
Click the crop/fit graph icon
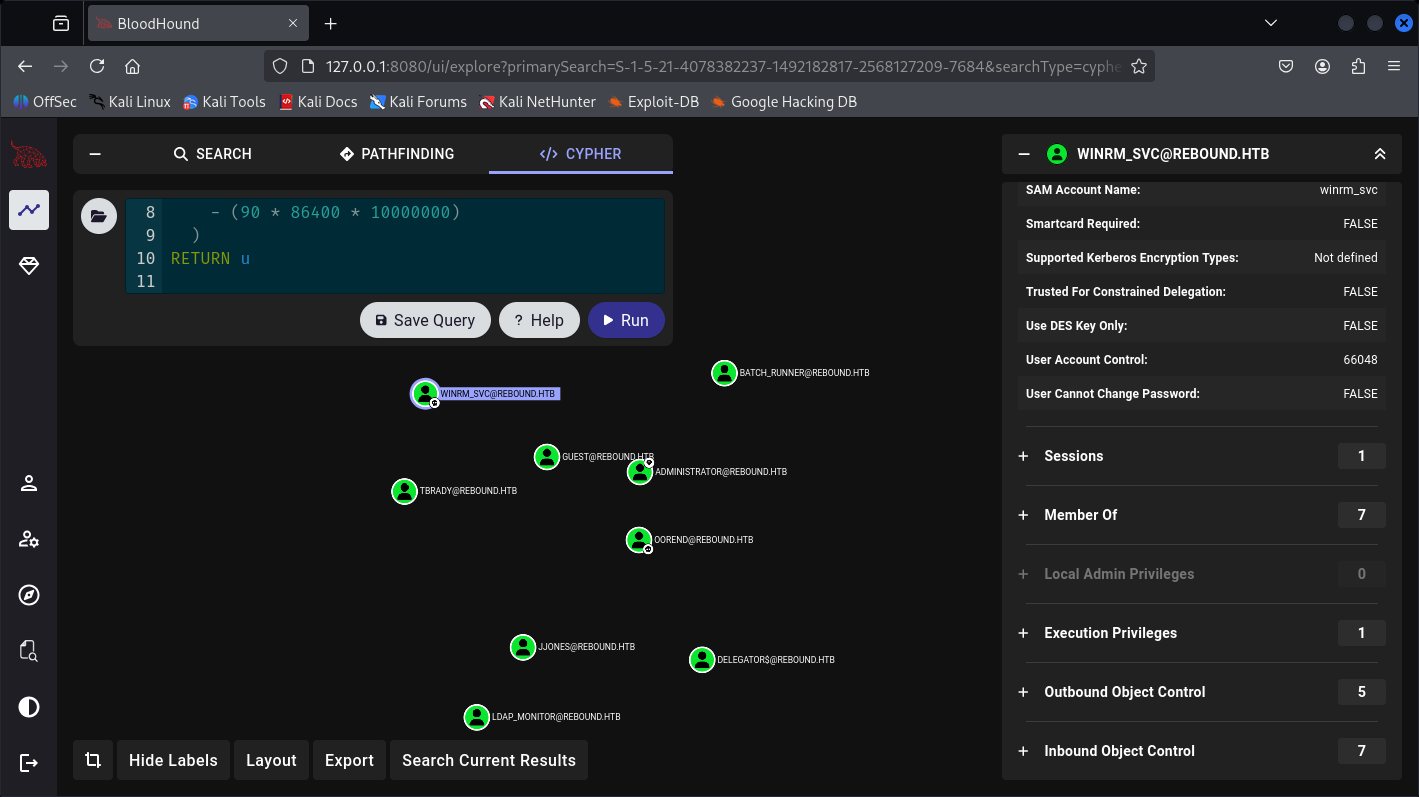(93, 760)
